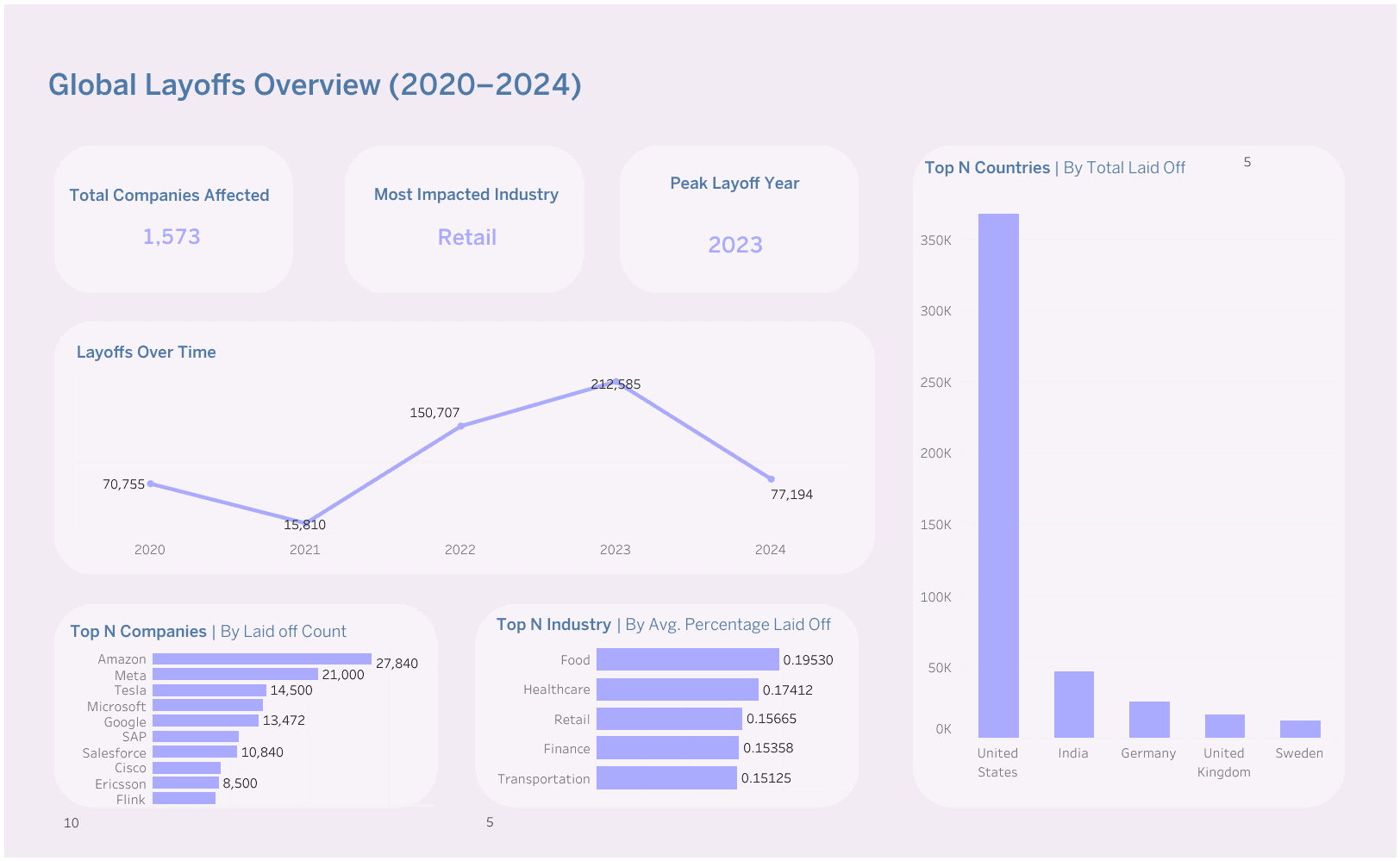Click the United States bar in countries chart
Screen dimensions: 1400x861
(998, 475)
